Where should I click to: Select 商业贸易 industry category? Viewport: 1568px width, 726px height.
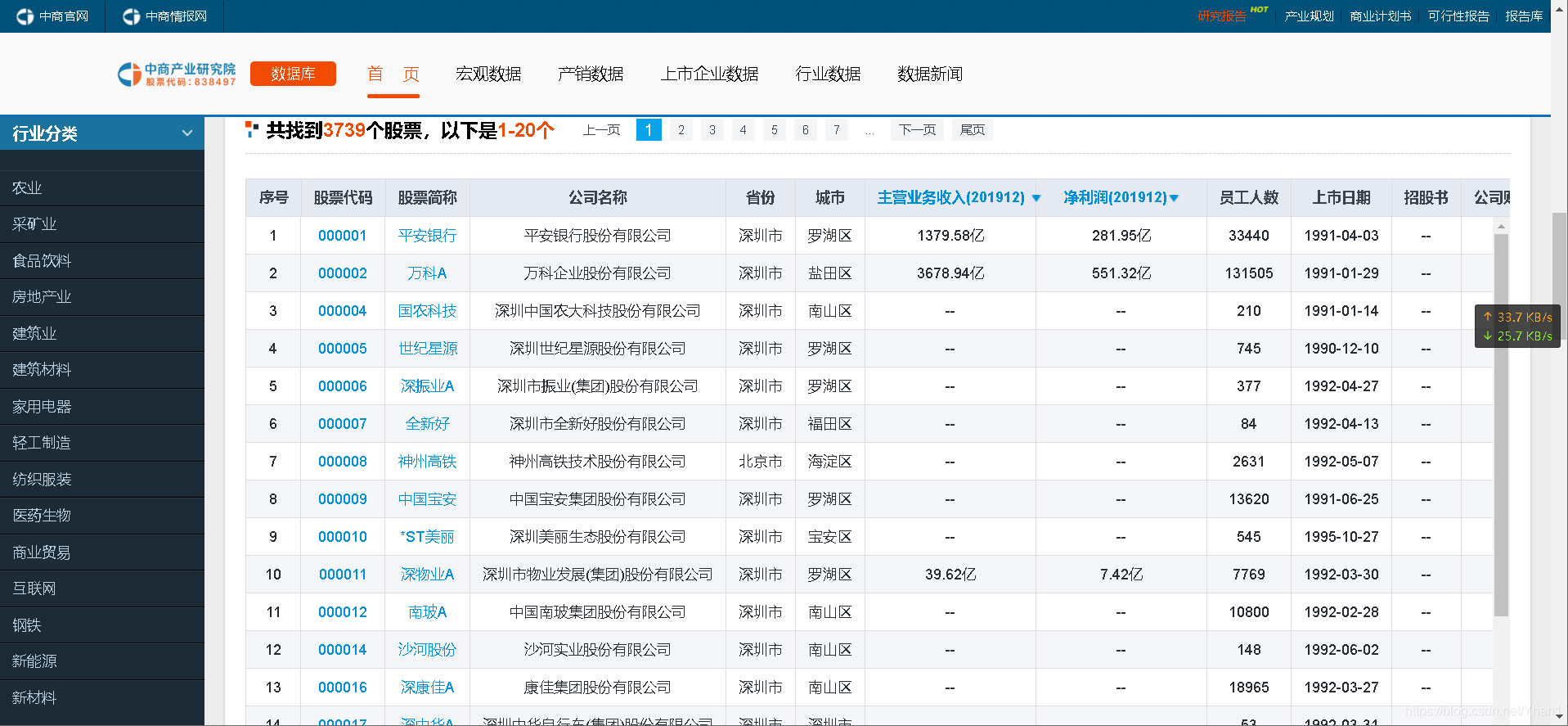(x=102, y=552)
